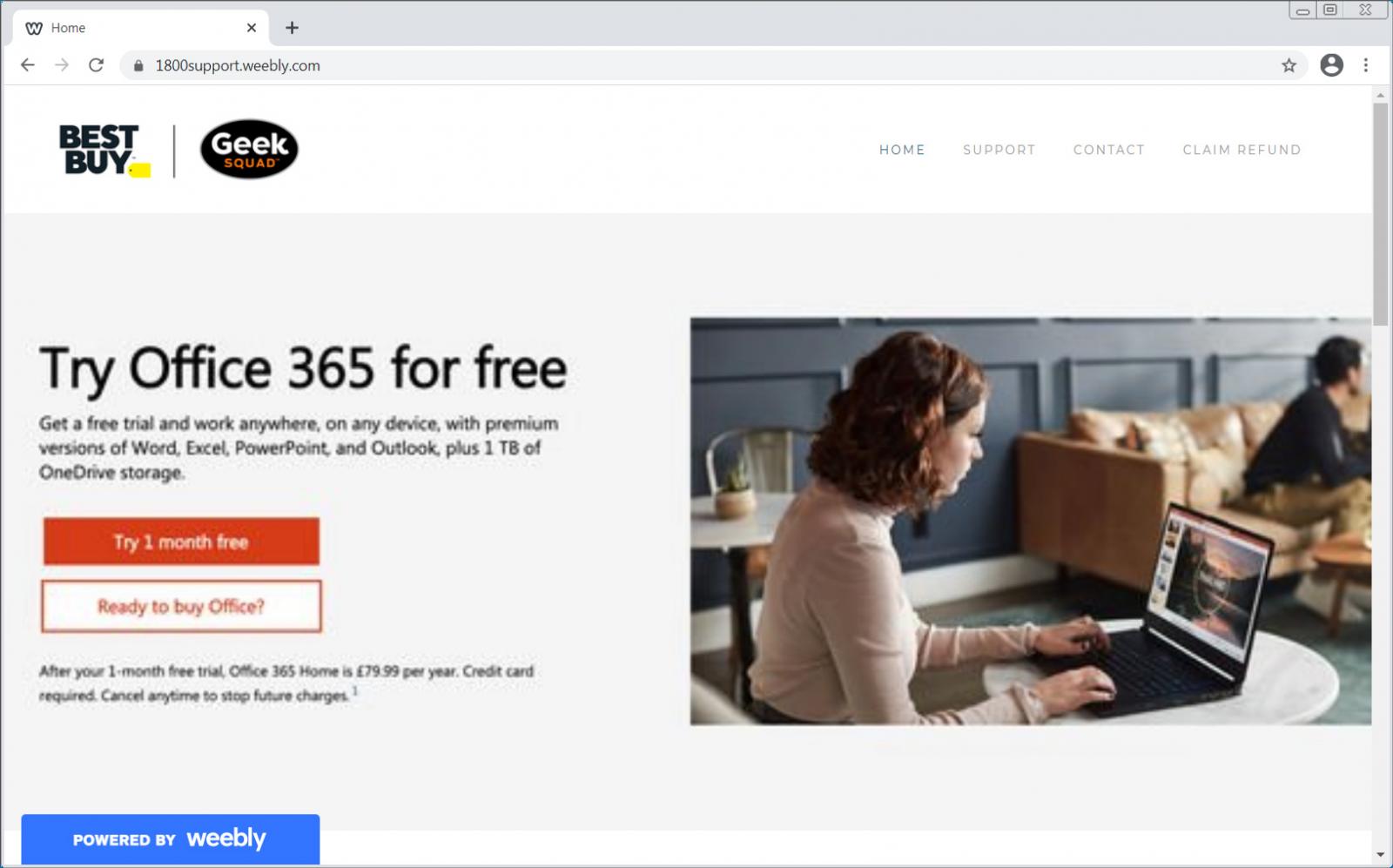Open the SUPPORT navigation item
This screenshot has width=1393, height=868.
click(x=999, y=150)
